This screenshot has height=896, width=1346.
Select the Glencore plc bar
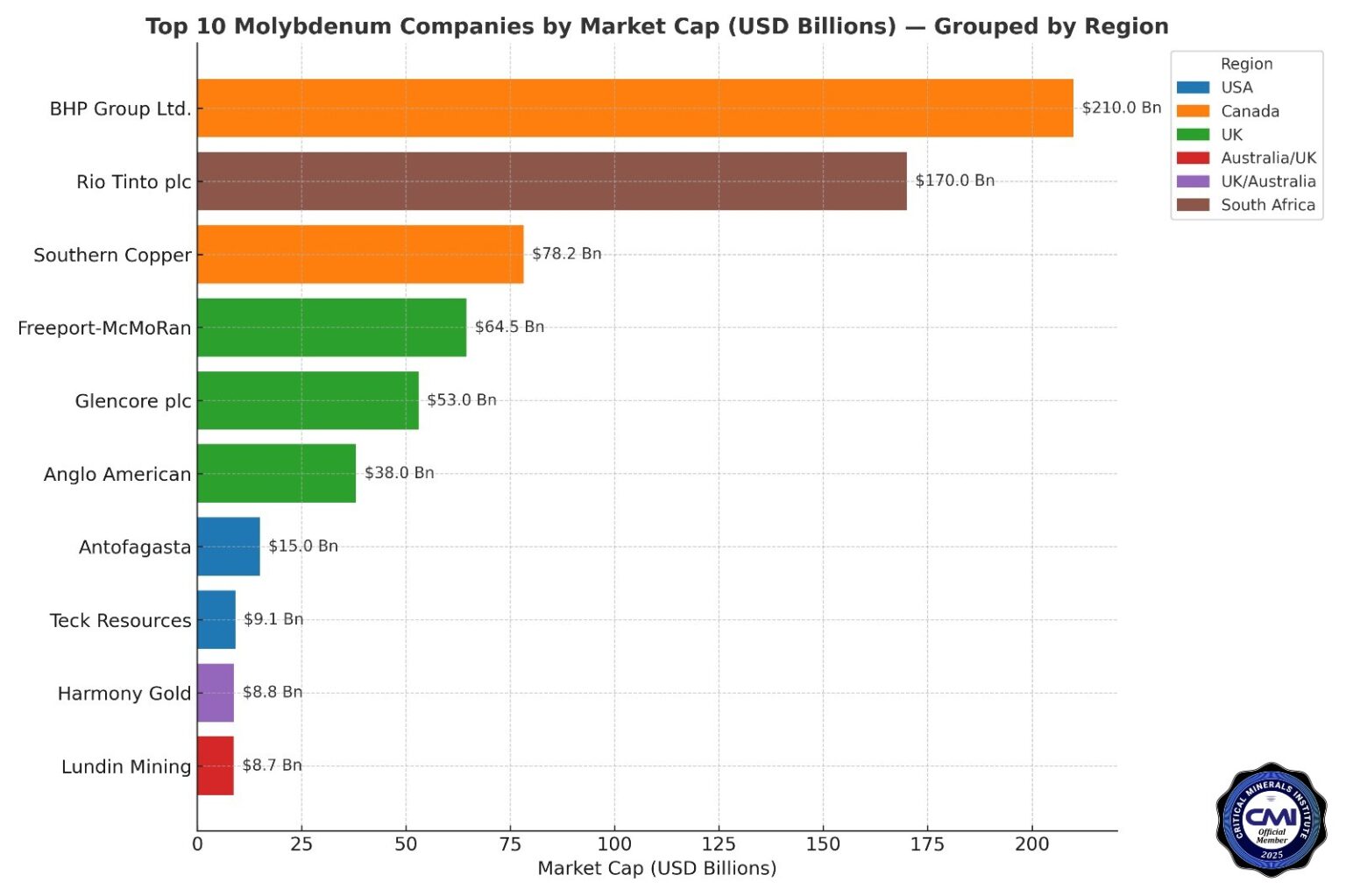click(308, 400)
